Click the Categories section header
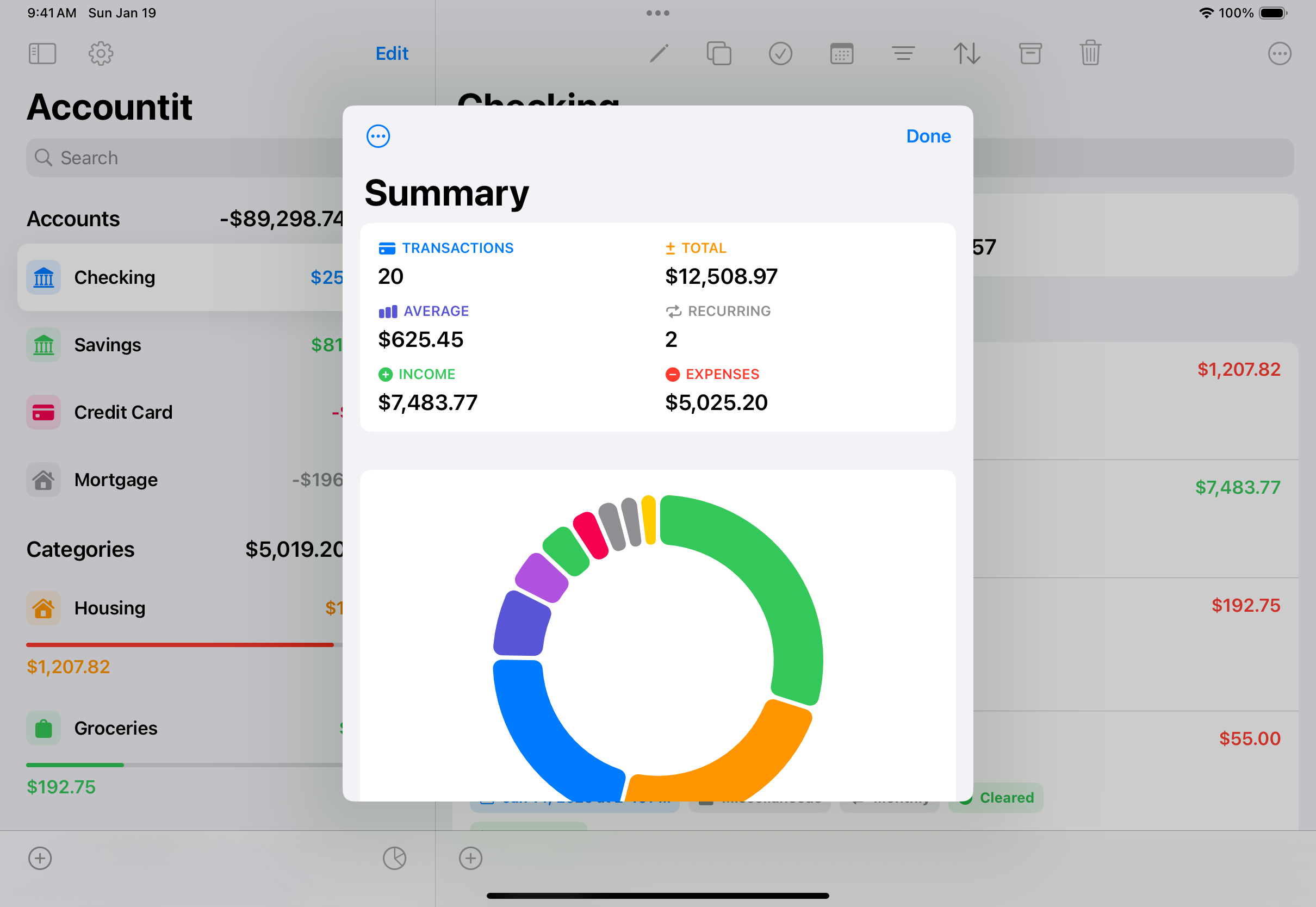Screen dimensions: 1316x907 (80, 550)
